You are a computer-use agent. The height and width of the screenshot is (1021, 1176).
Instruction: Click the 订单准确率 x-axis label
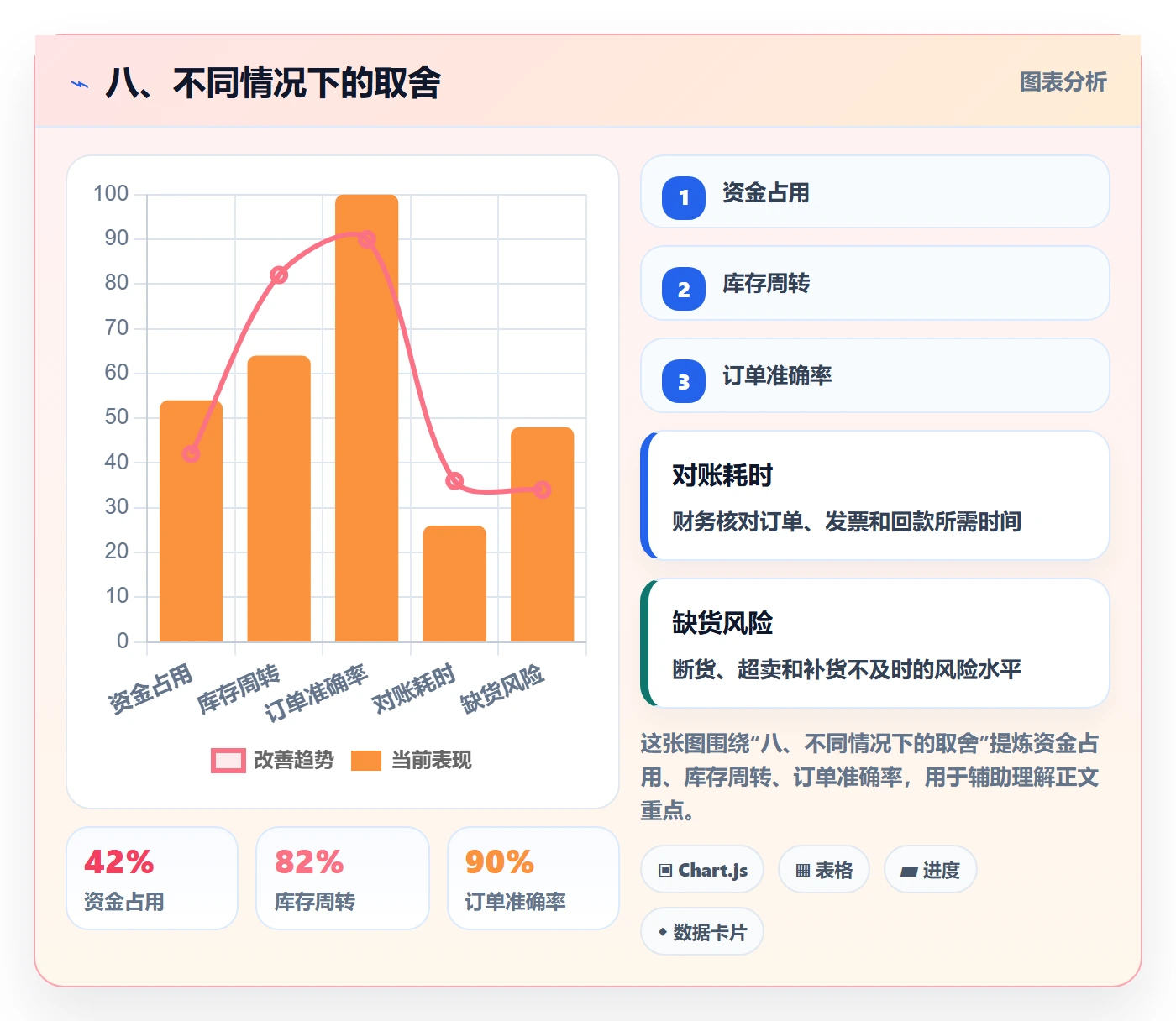point(317,693)
